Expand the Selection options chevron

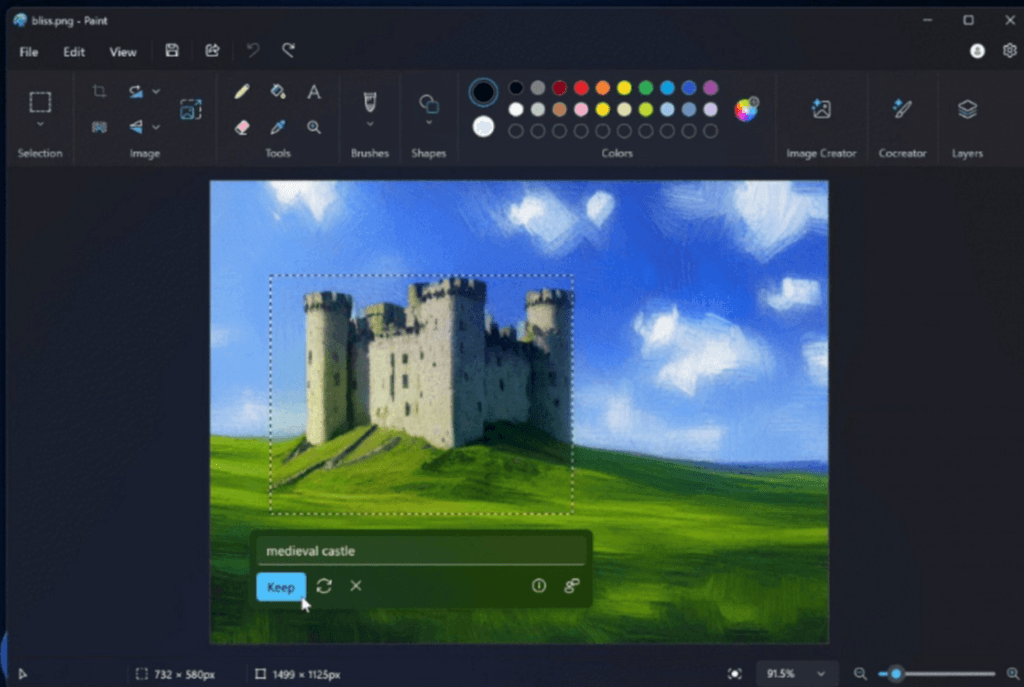point(40,124)
